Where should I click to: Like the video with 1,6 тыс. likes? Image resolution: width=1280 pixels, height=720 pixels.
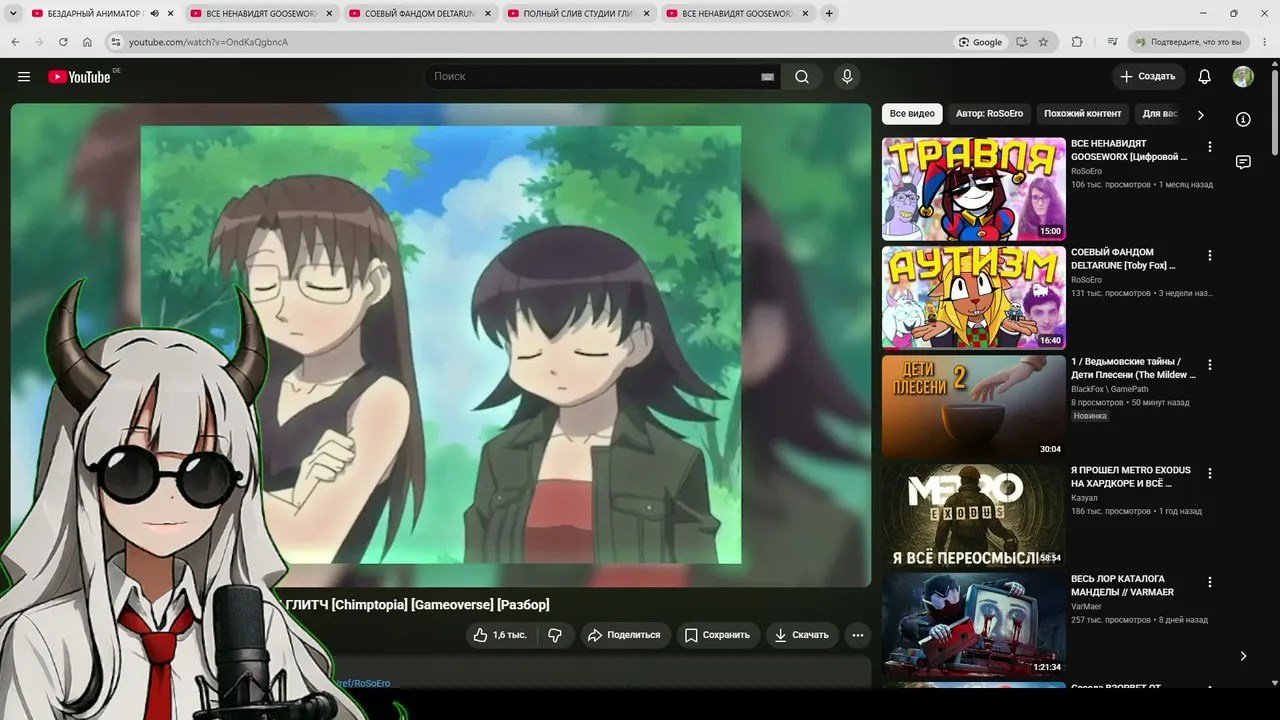[500, 635]
